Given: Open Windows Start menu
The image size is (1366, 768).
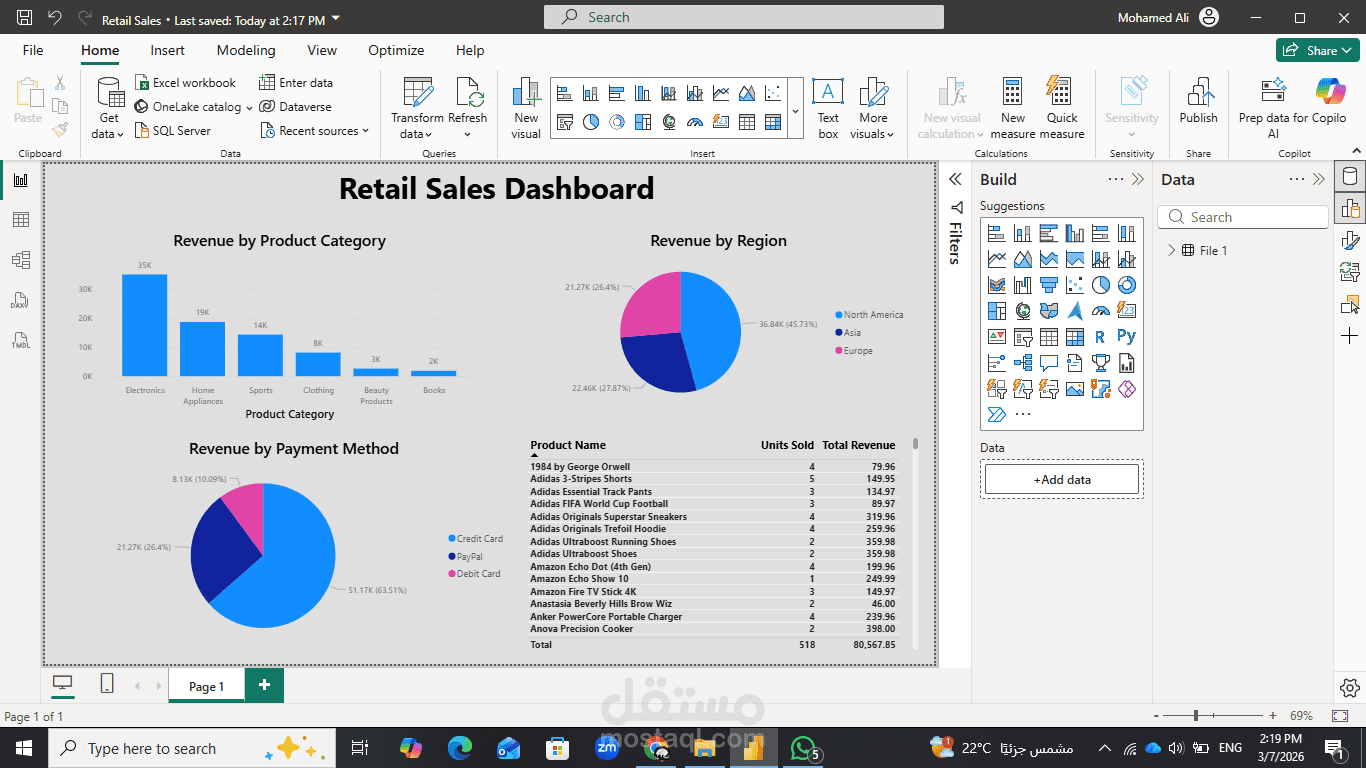Looking at the screenshot, I should pos(24,748).
